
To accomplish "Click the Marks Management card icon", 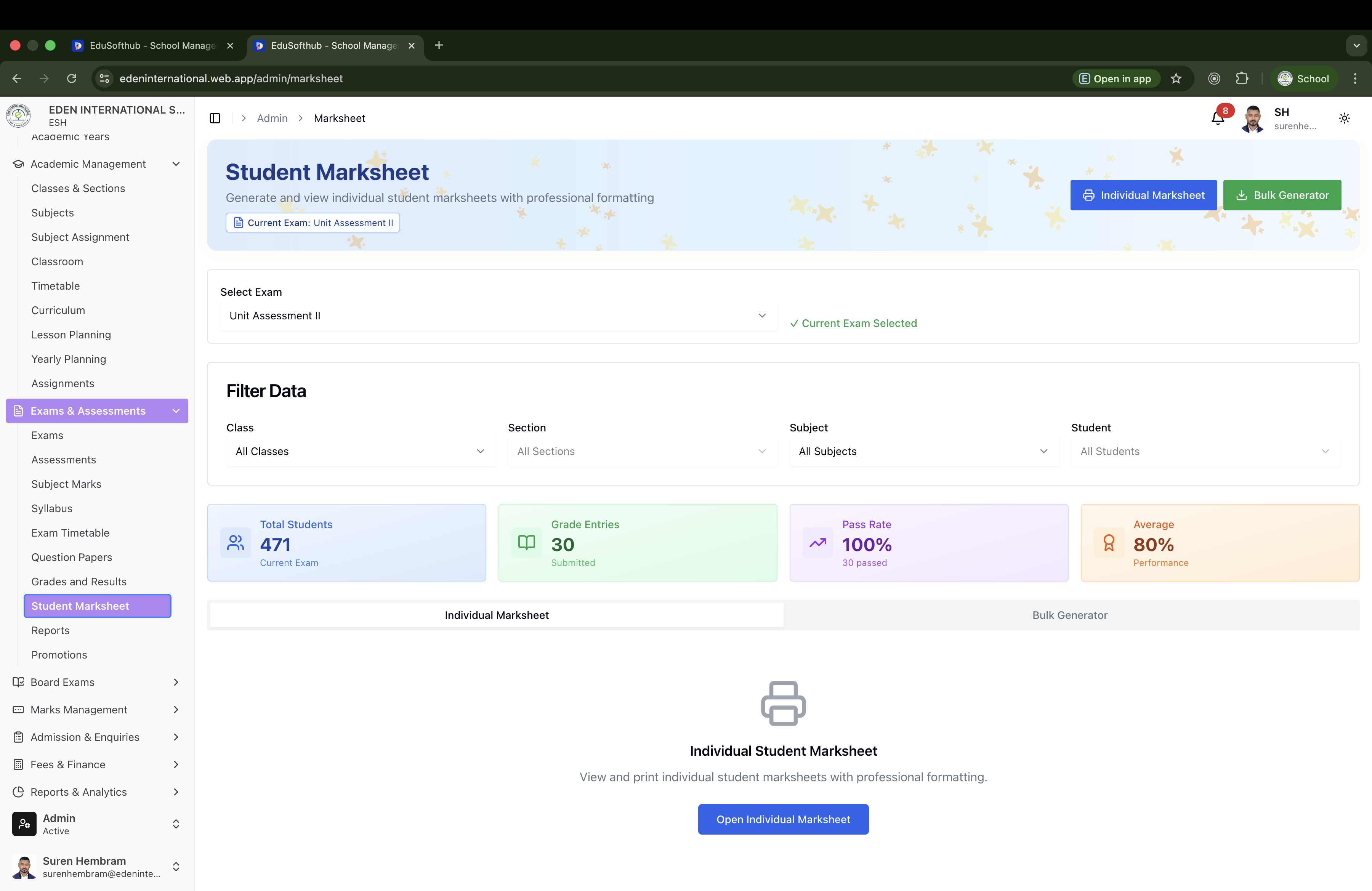I will coord(18,710).
